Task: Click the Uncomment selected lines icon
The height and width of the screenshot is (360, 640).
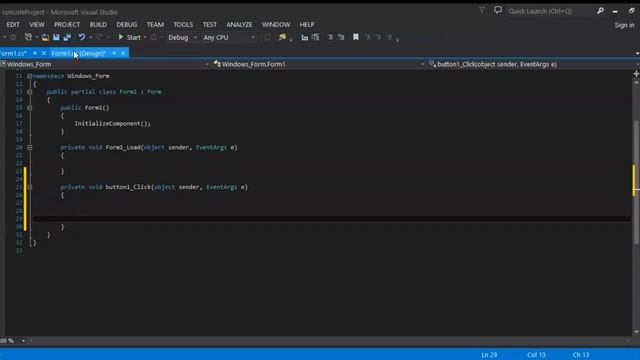Action: point(341,38)
